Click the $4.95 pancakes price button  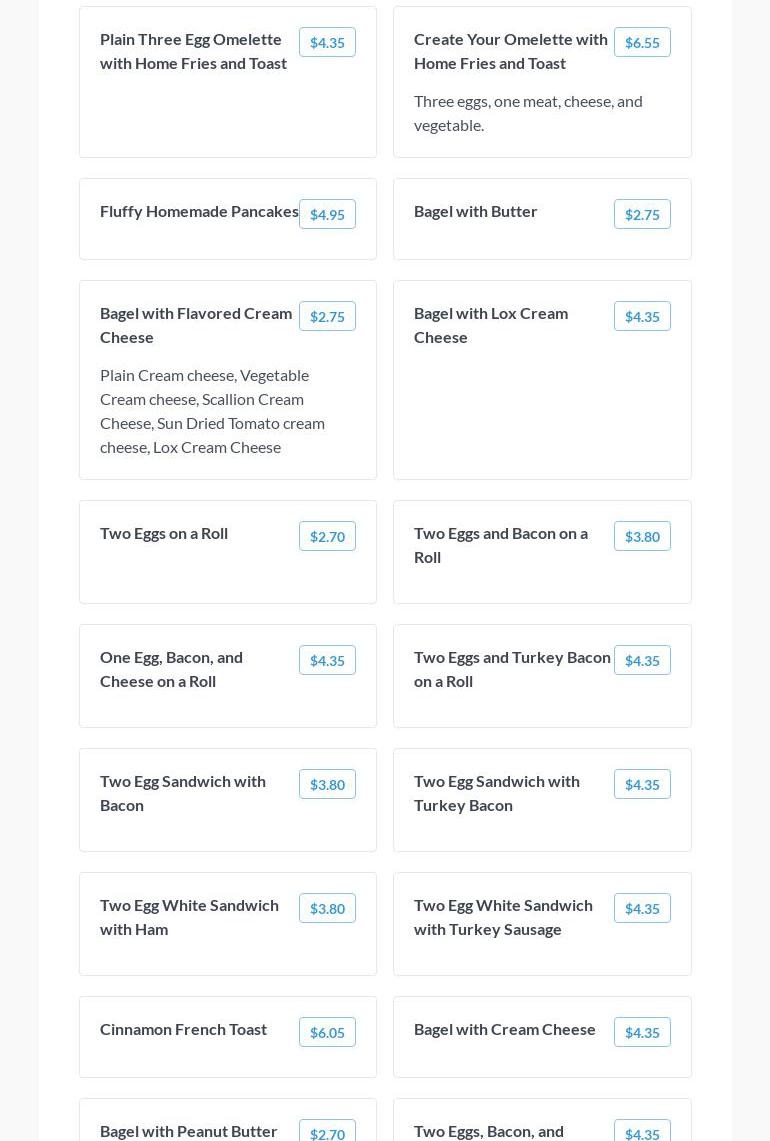pyautogui.click(x=327, y=214)
